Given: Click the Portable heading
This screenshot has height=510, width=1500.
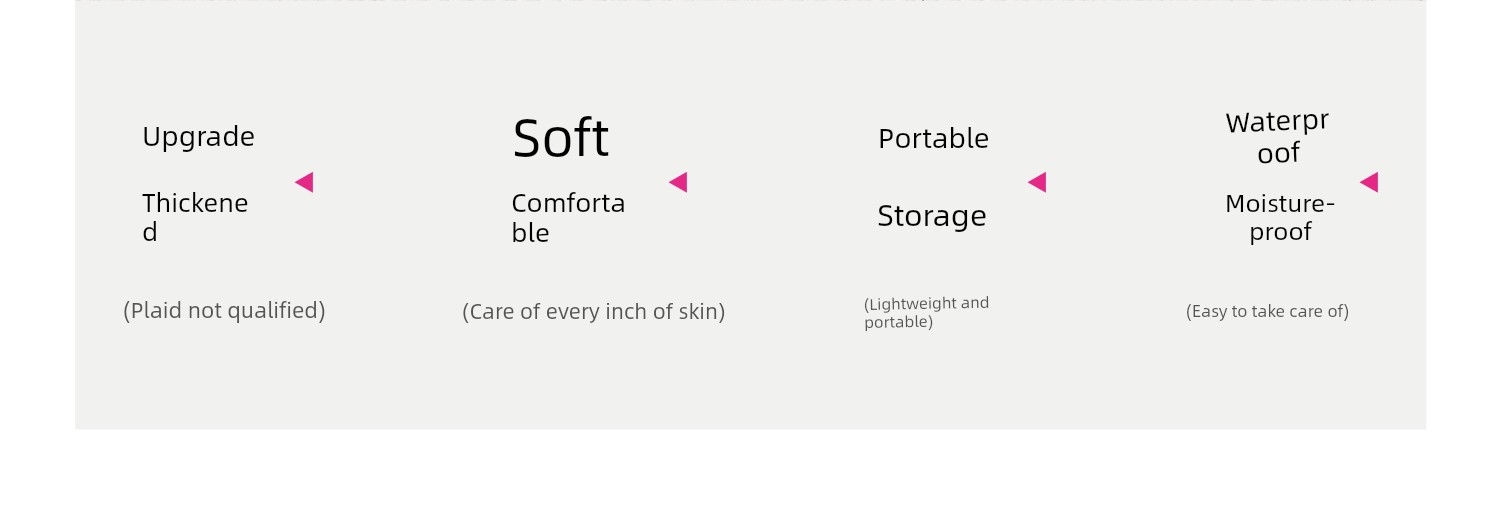Looking at the screenshot, I should click(x=933, y=139).
